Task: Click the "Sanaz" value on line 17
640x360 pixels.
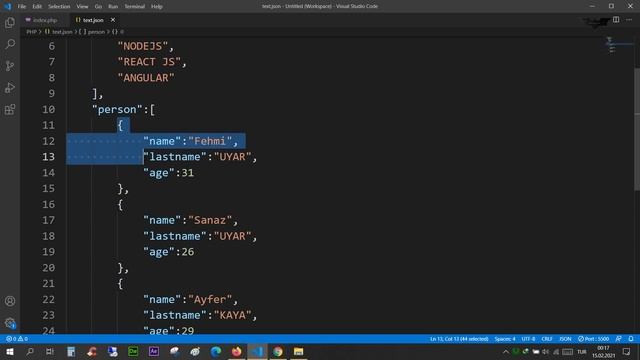Action: 210,220
